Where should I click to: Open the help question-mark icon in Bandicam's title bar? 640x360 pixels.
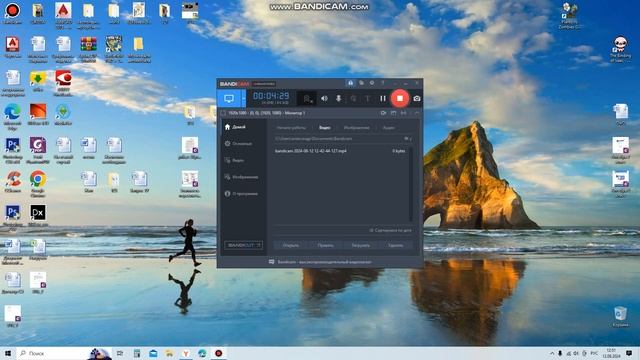[382, 83]
